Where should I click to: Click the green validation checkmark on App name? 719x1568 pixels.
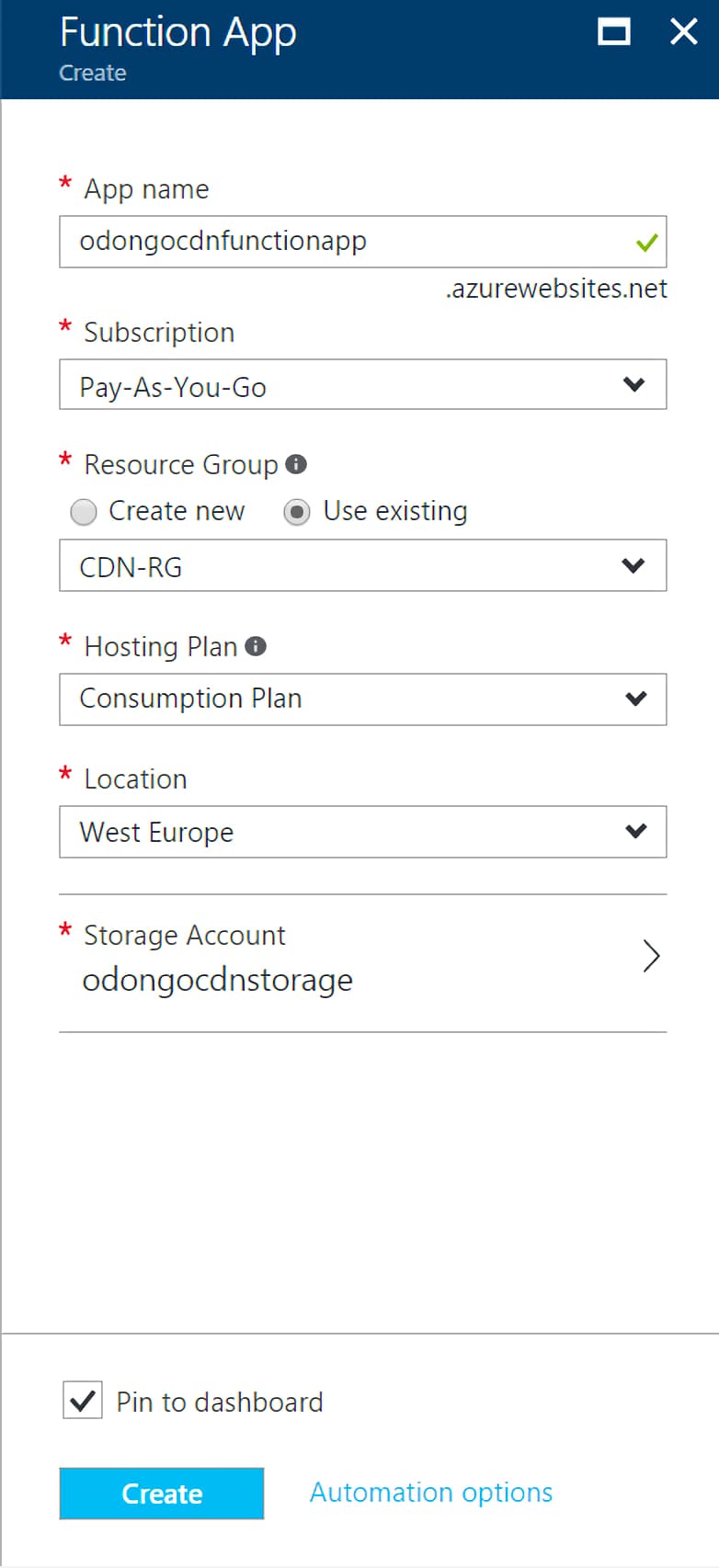pos(646,242)
